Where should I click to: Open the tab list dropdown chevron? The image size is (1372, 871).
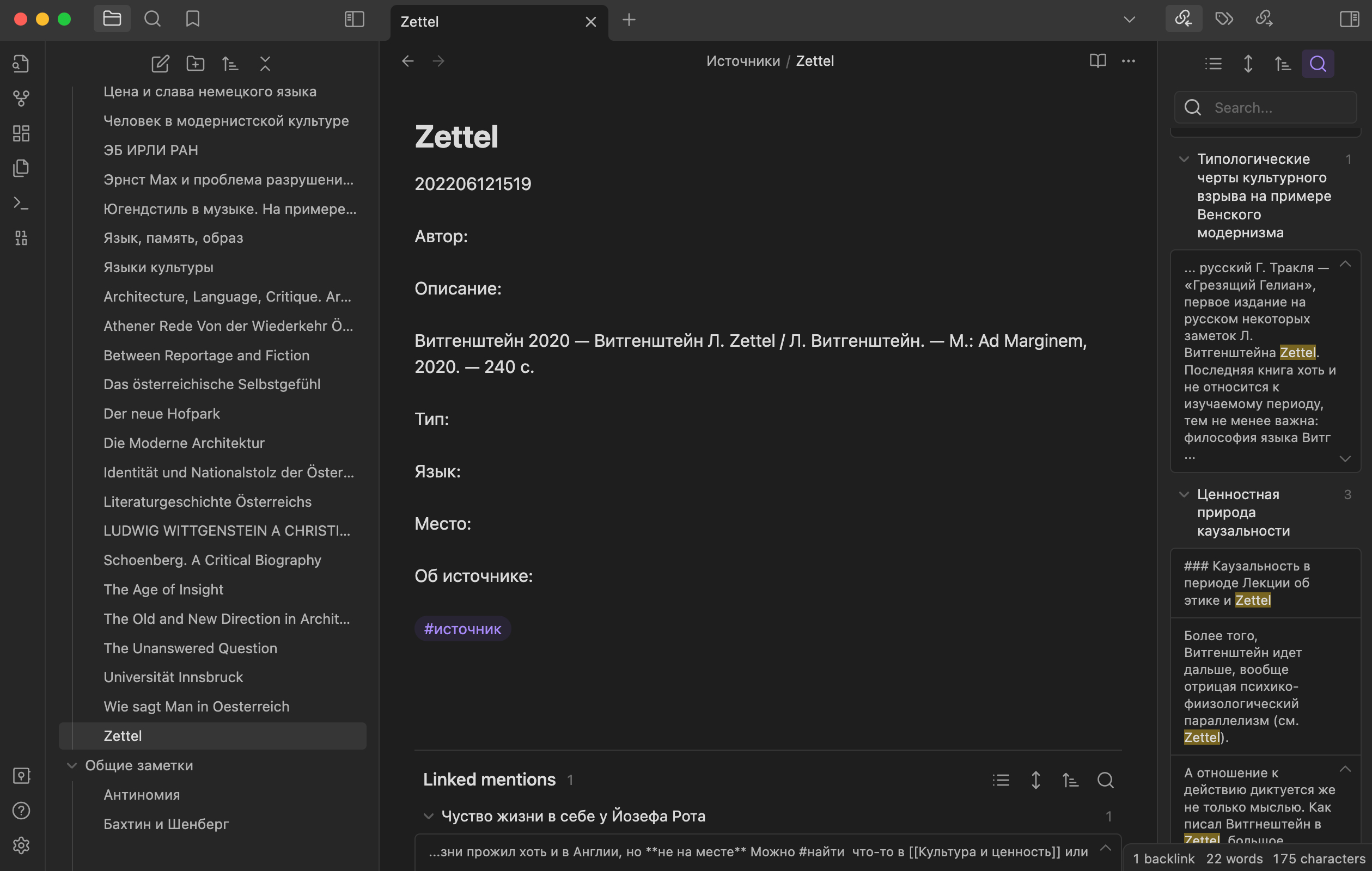pyautogui.click(x=1129, y=20)
